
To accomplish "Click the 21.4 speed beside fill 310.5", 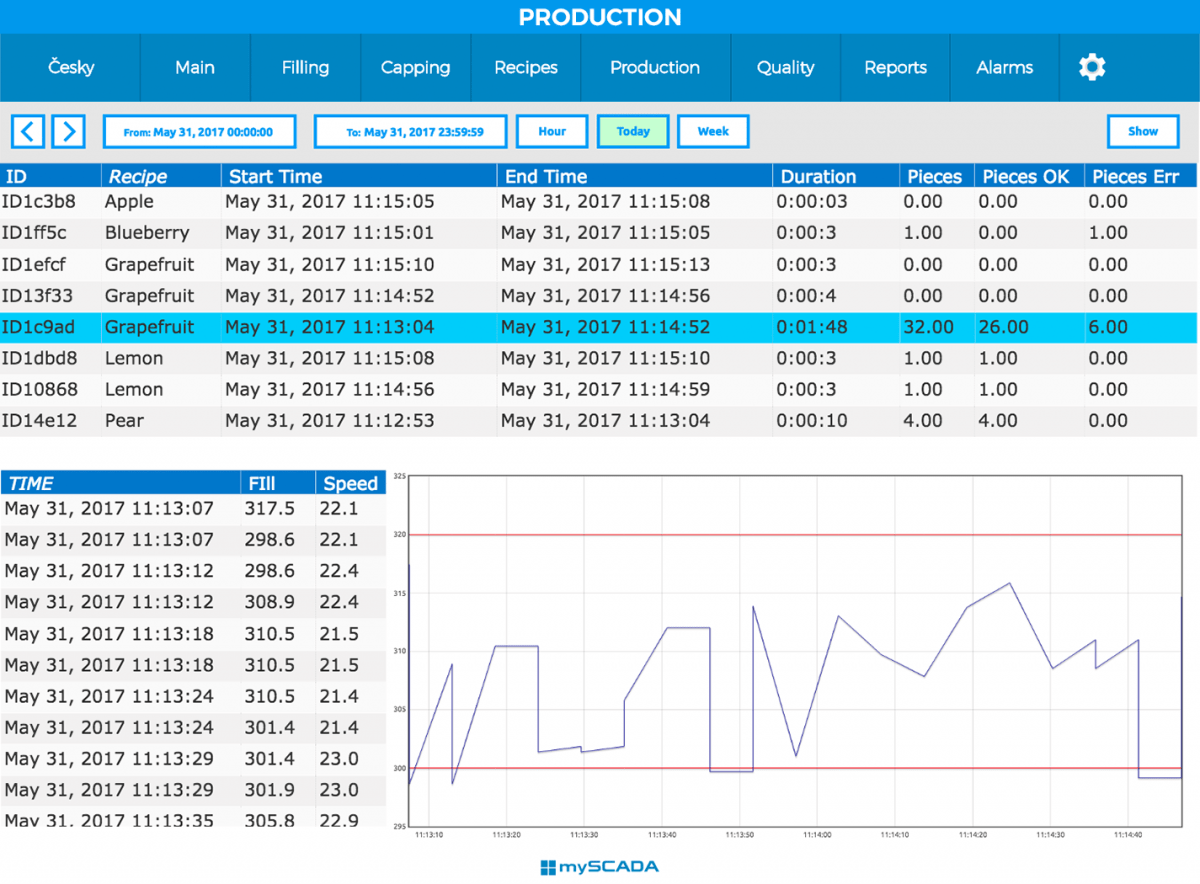I will click(x=339, y=696).
